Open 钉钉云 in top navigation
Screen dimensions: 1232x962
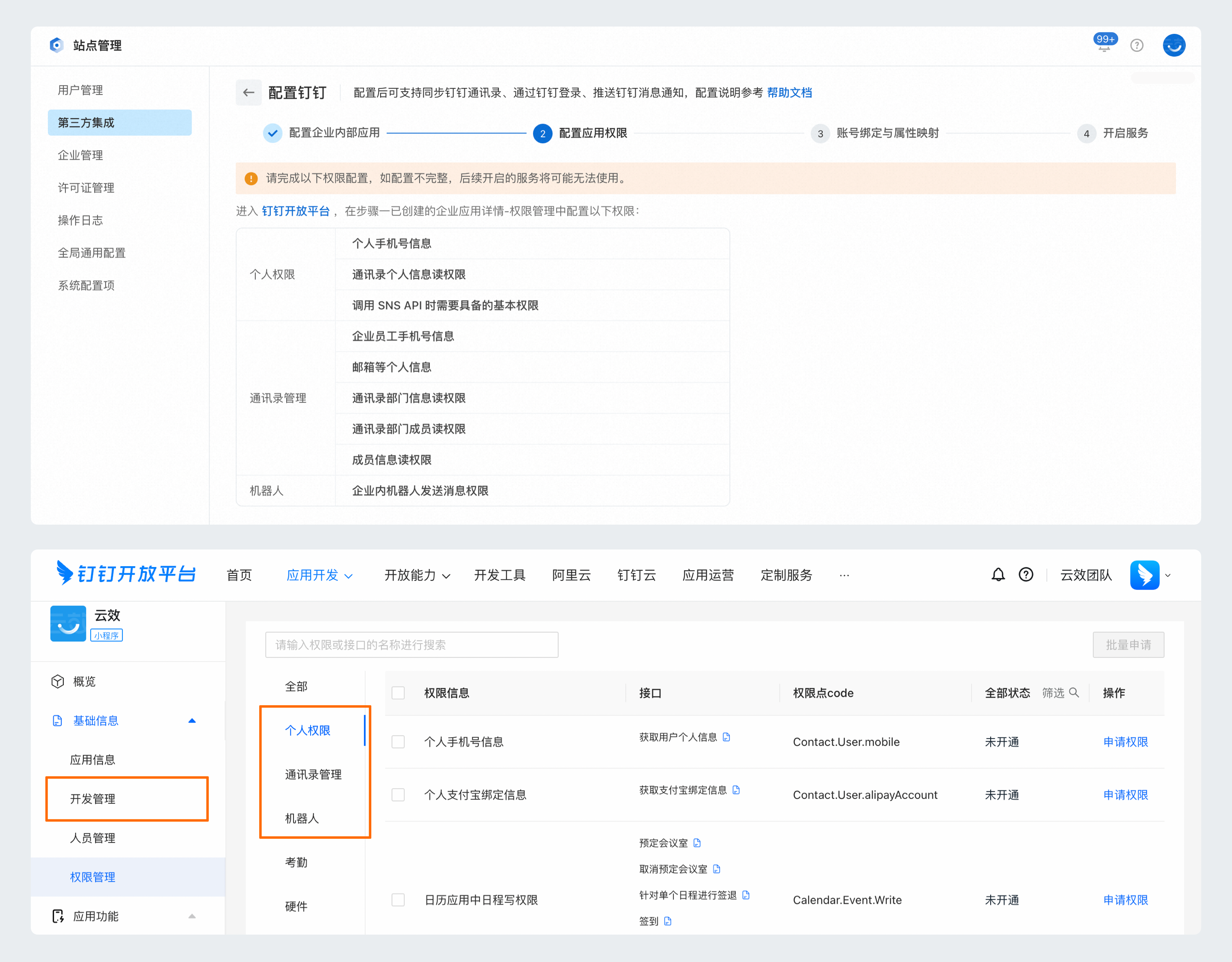coord(636,575)
